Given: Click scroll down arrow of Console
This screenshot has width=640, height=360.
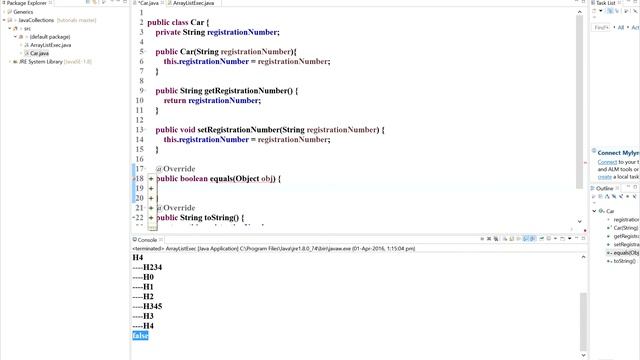Looking at the screenshot, I should click(x=583, y=355).
